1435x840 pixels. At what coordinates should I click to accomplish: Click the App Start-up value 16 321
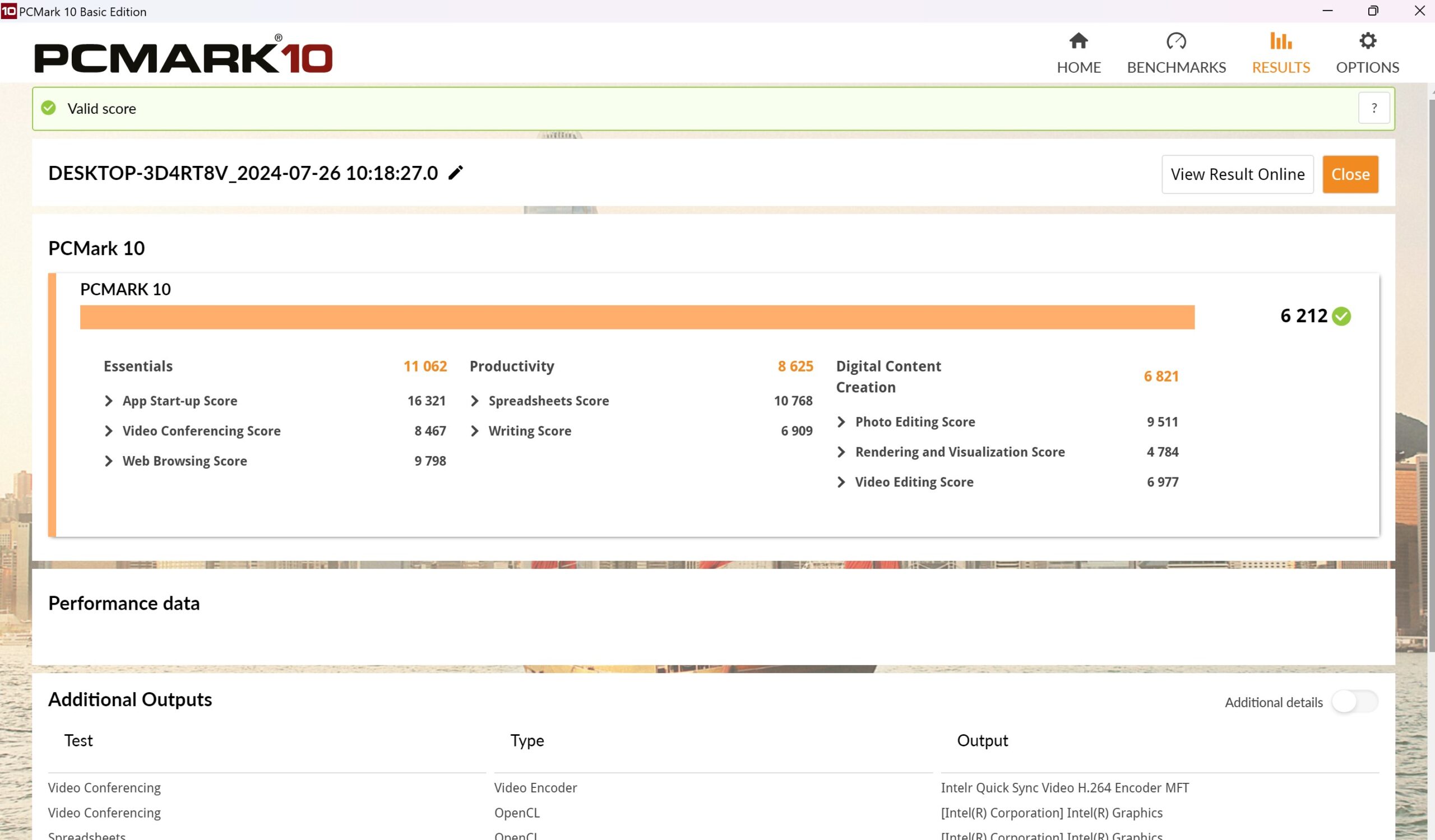tap(426, 401)
